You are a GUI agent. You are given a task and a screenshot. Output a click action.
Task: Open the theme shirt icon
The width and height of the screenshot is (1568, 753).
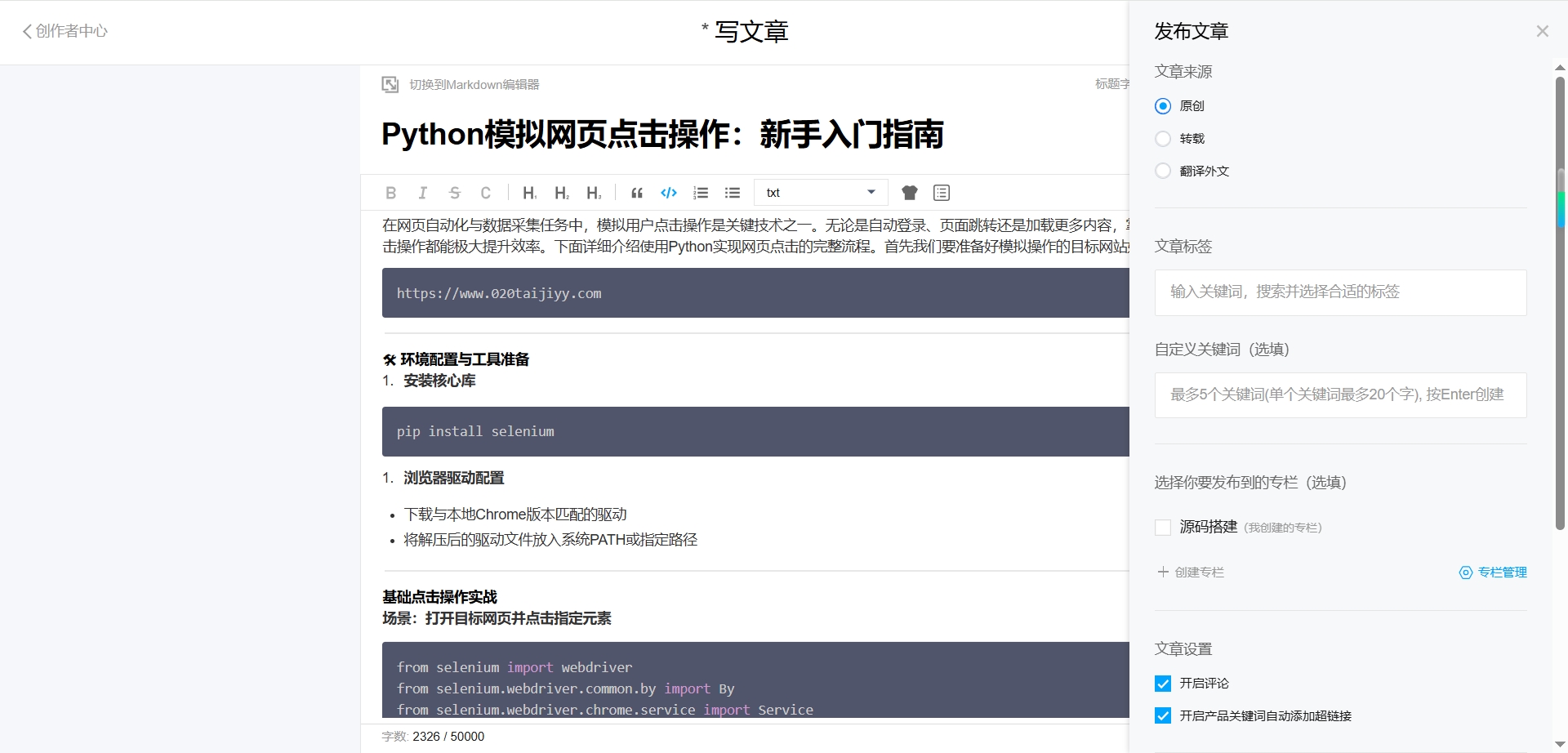tap(910, 193)
